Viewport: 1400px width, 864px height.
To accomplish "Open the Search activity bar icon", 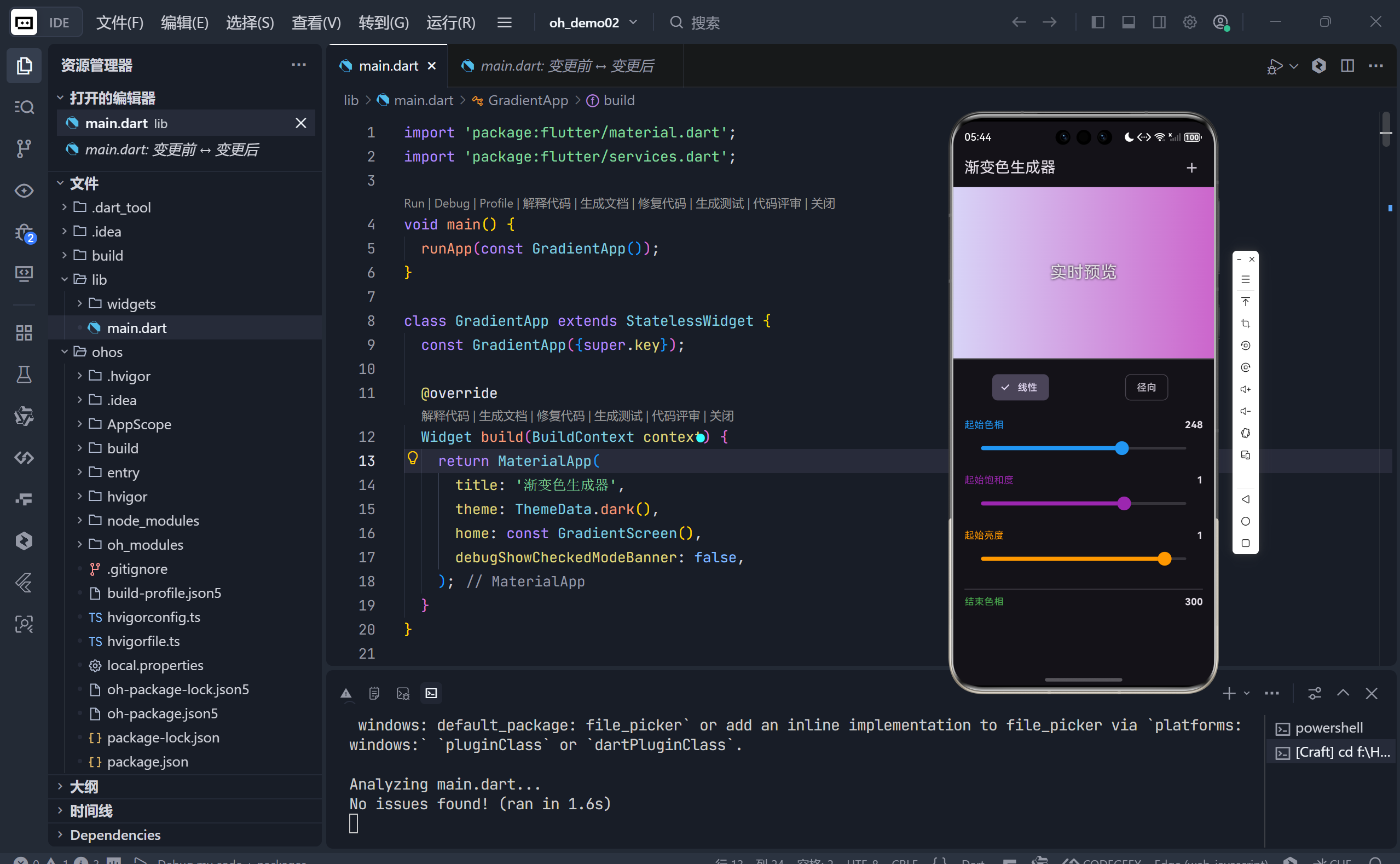I will tap(24, 107).
